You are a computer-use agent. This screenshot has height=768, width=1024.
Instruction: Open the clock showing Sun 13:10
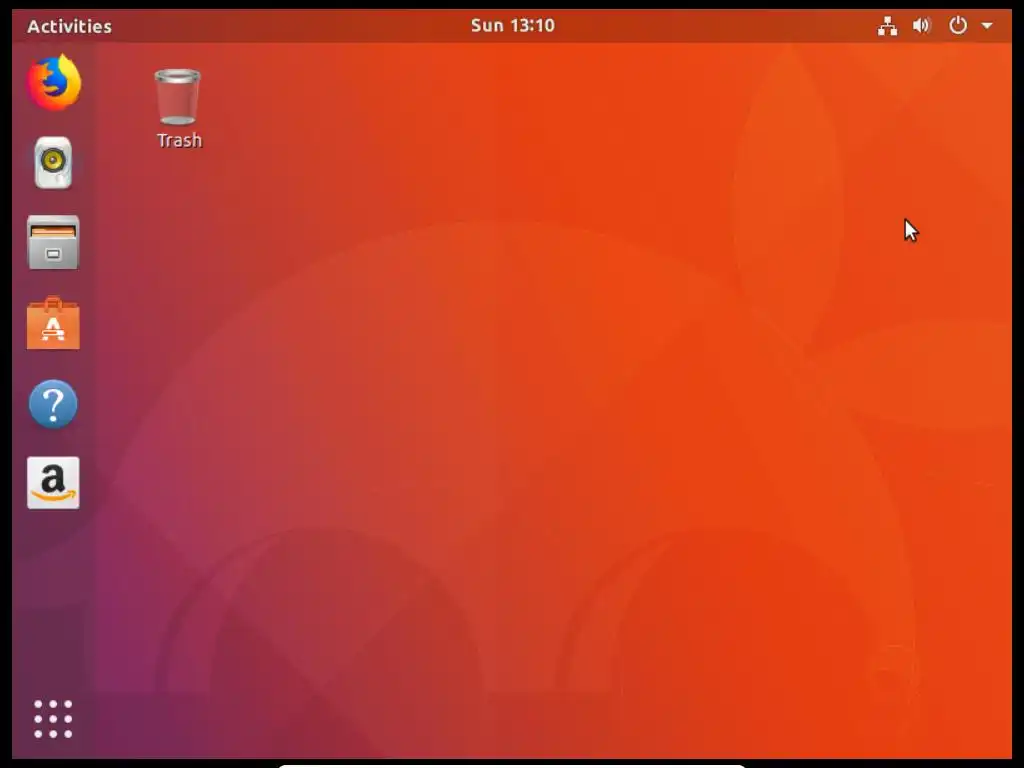click(513, 25)
